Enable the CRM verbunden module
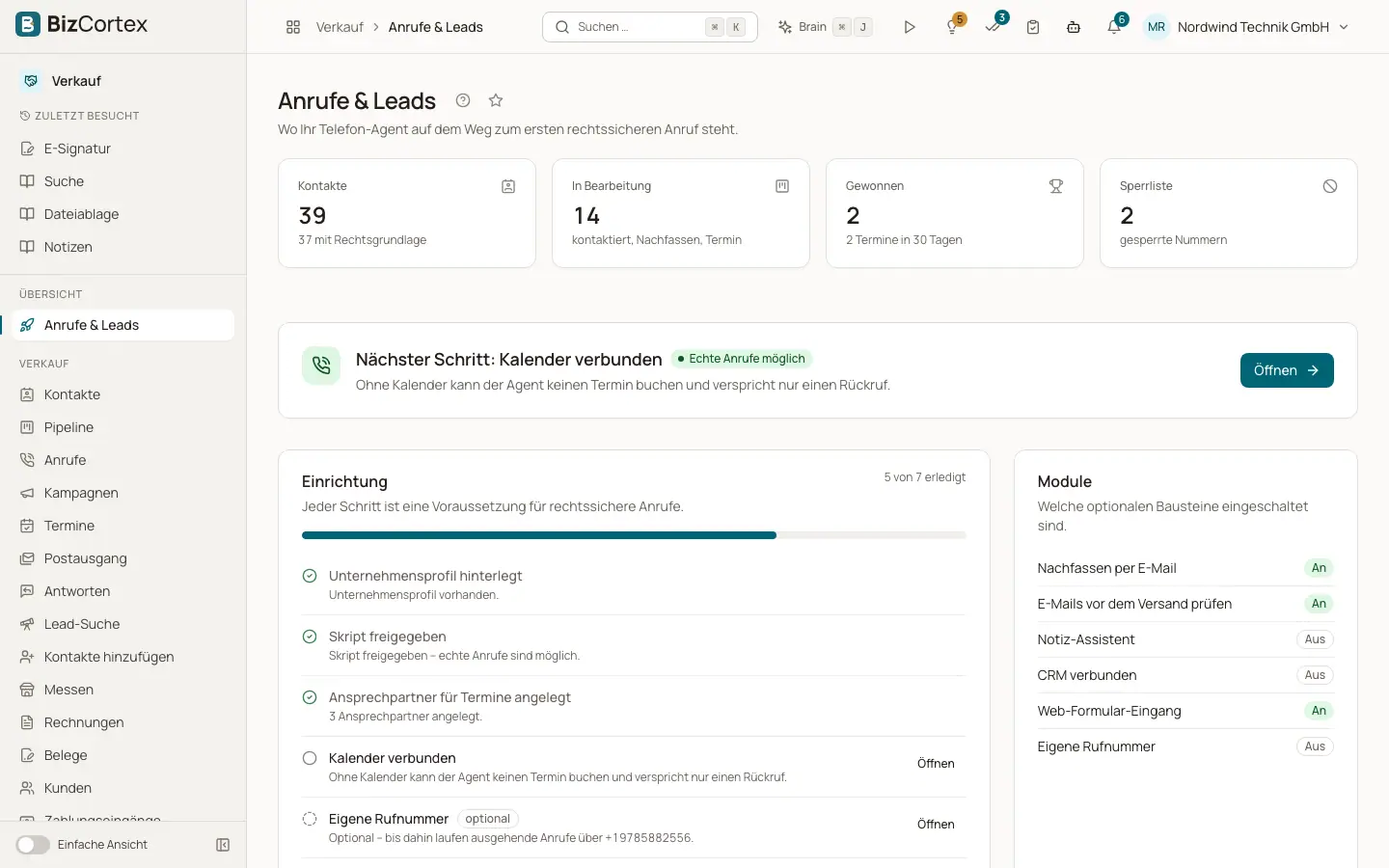The image size is (1389, 868). (1315, 675)
